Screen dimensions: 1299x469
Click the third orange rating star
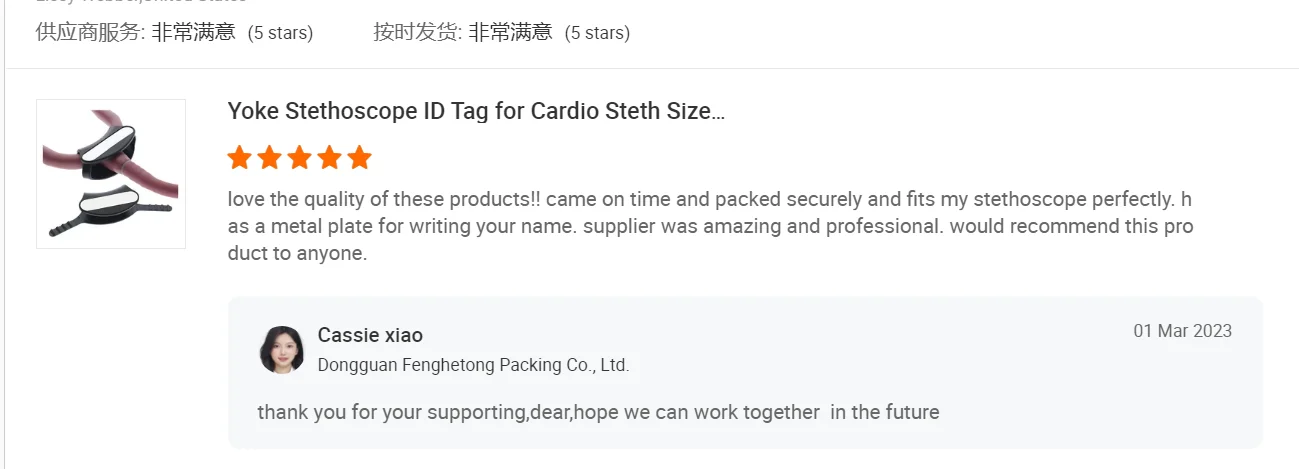[299, 158]
